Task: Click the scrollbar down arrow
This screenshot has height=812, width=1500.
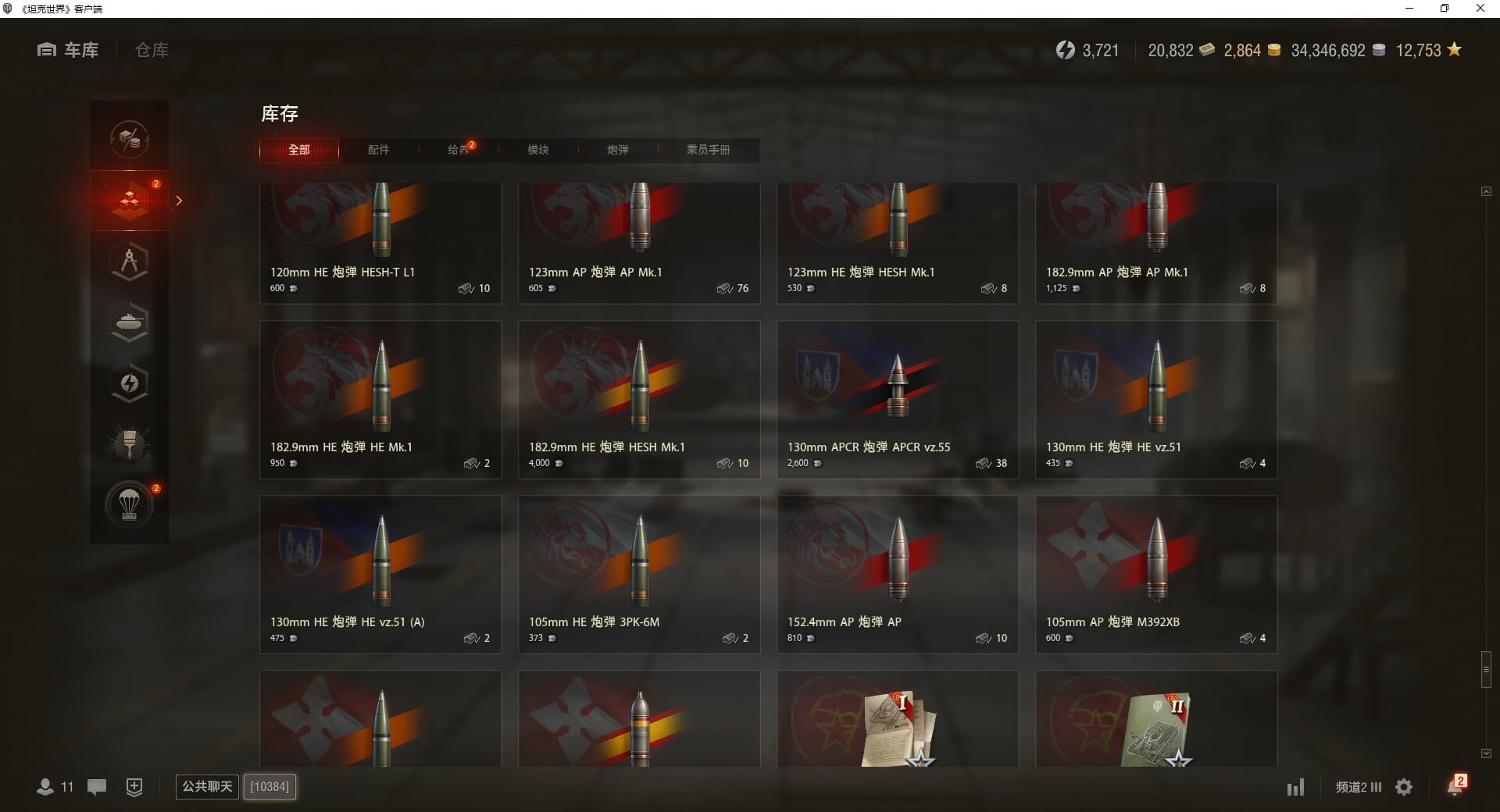Action: (x=1486, y=753)
